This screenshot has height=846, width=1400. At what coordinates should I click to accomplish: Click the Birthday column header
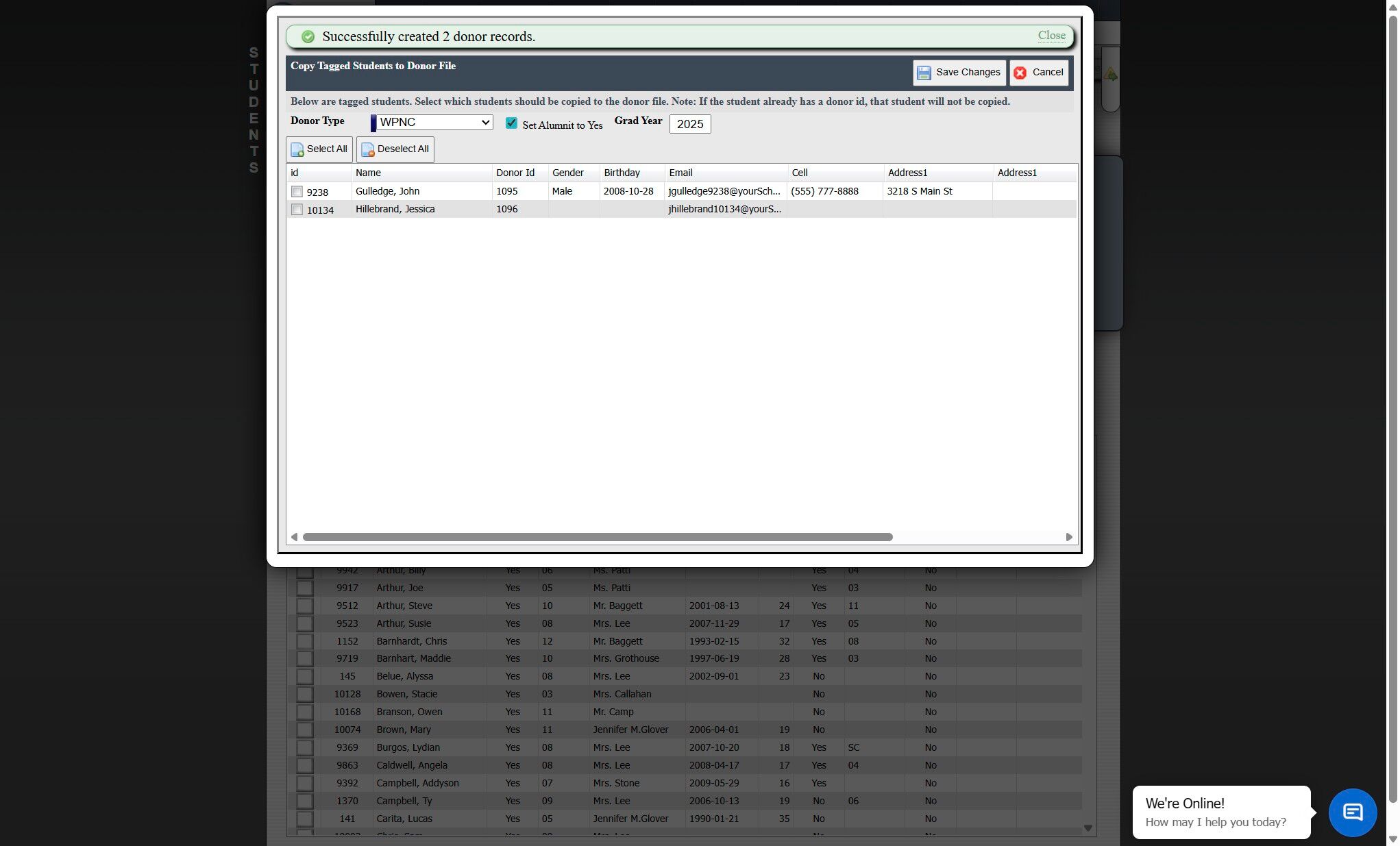[x=622, y=173]
